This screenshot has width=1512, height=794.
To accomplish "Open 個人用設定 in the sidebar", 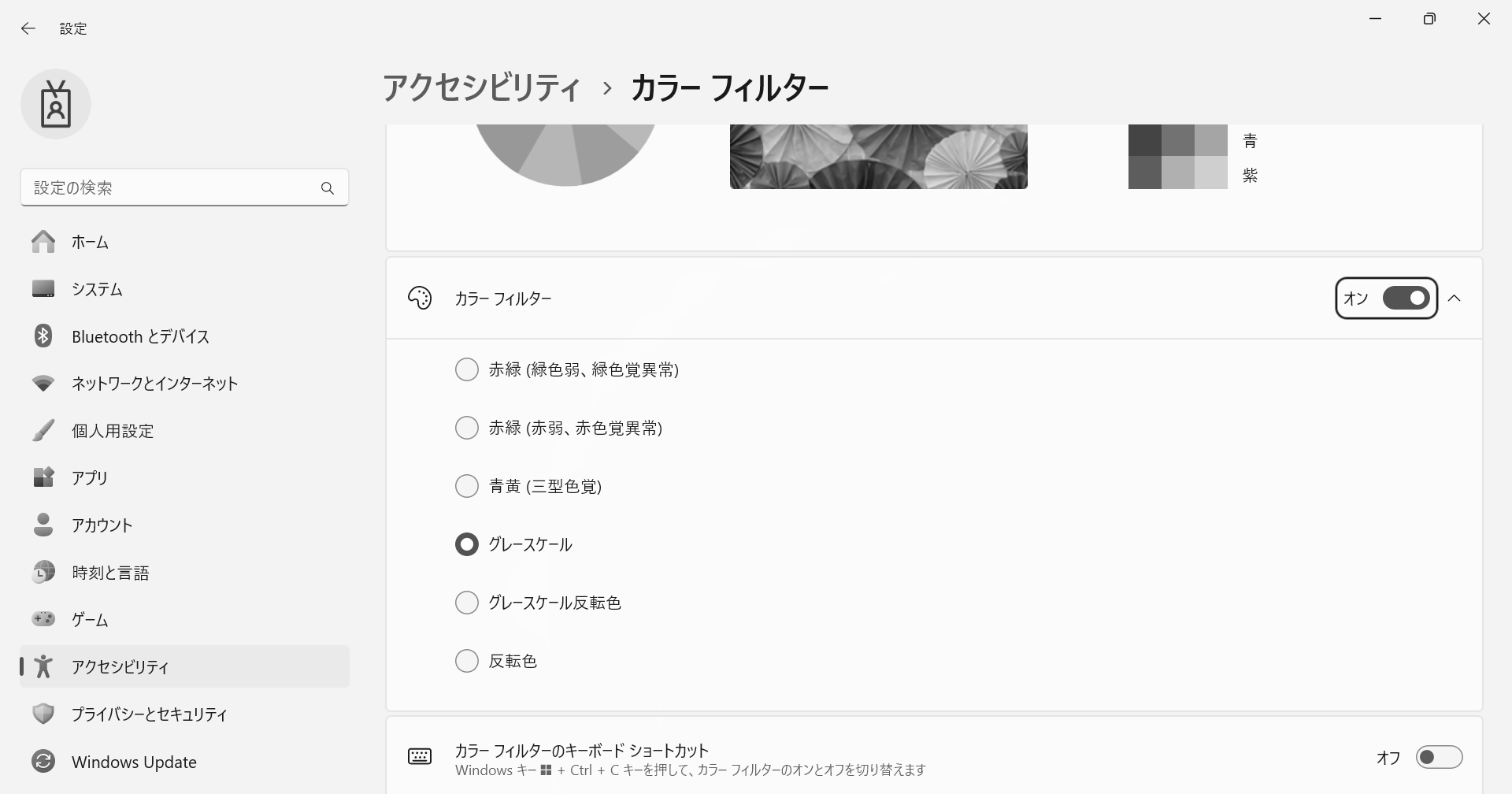I will pyautogui.click(x=113, y=431).
